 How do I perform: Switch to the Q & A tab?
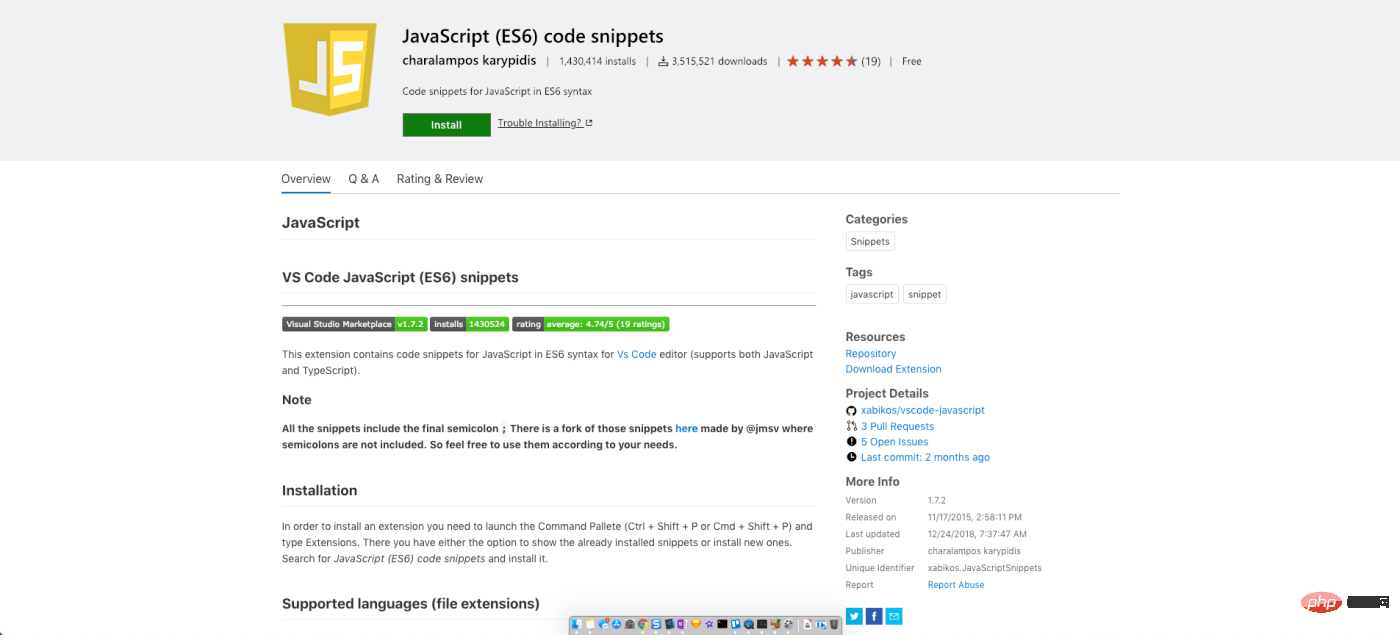pos(363,179)
